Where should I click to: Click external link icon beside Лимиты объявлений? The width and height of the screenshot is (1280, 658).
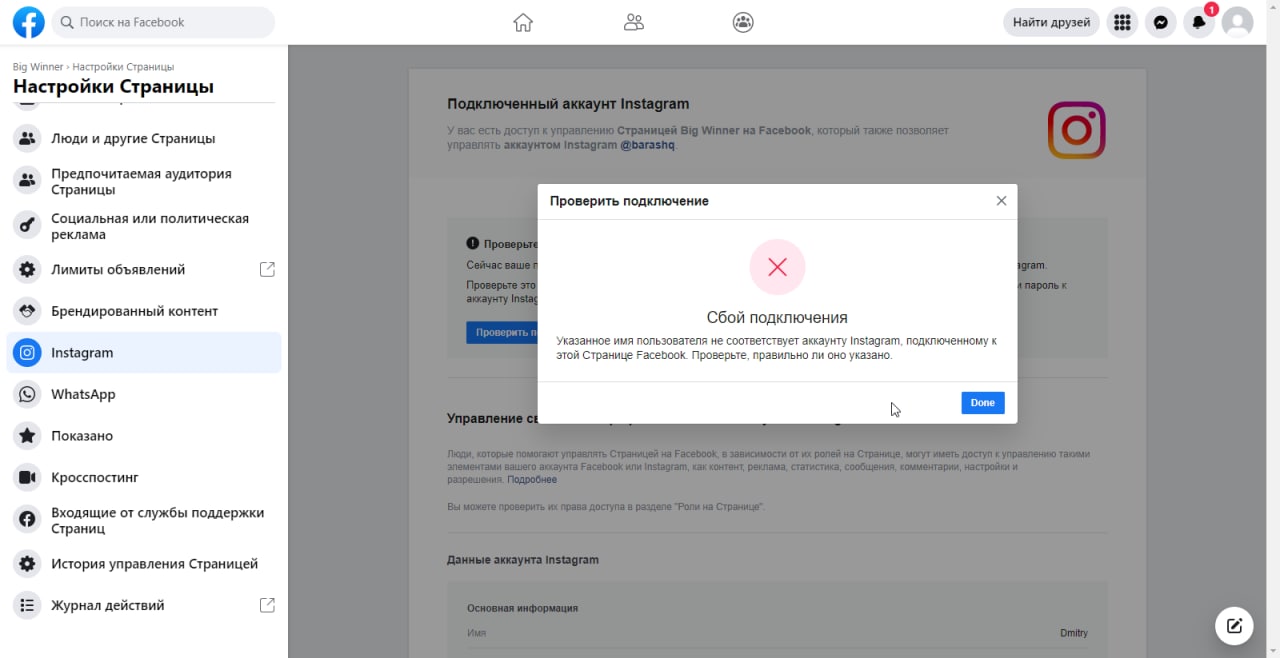coord(267,270)
